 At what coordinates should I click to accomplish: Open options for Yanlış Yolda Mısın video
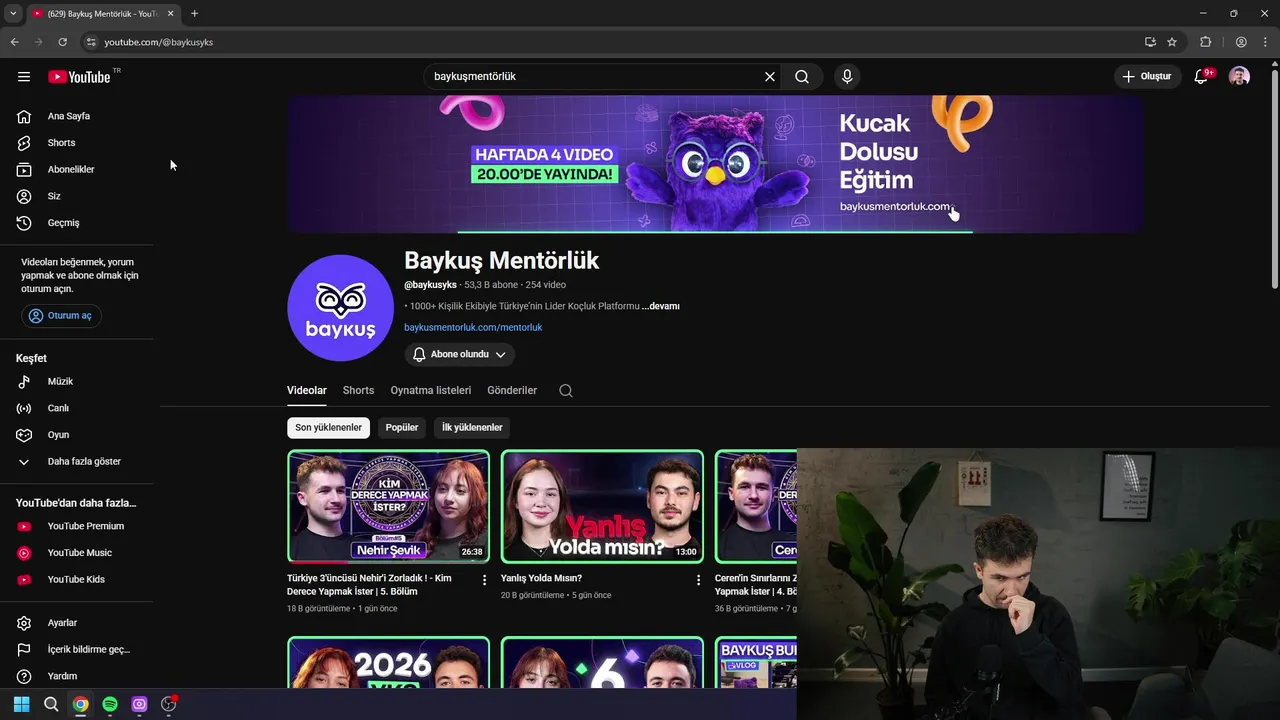tap(699, 580)
